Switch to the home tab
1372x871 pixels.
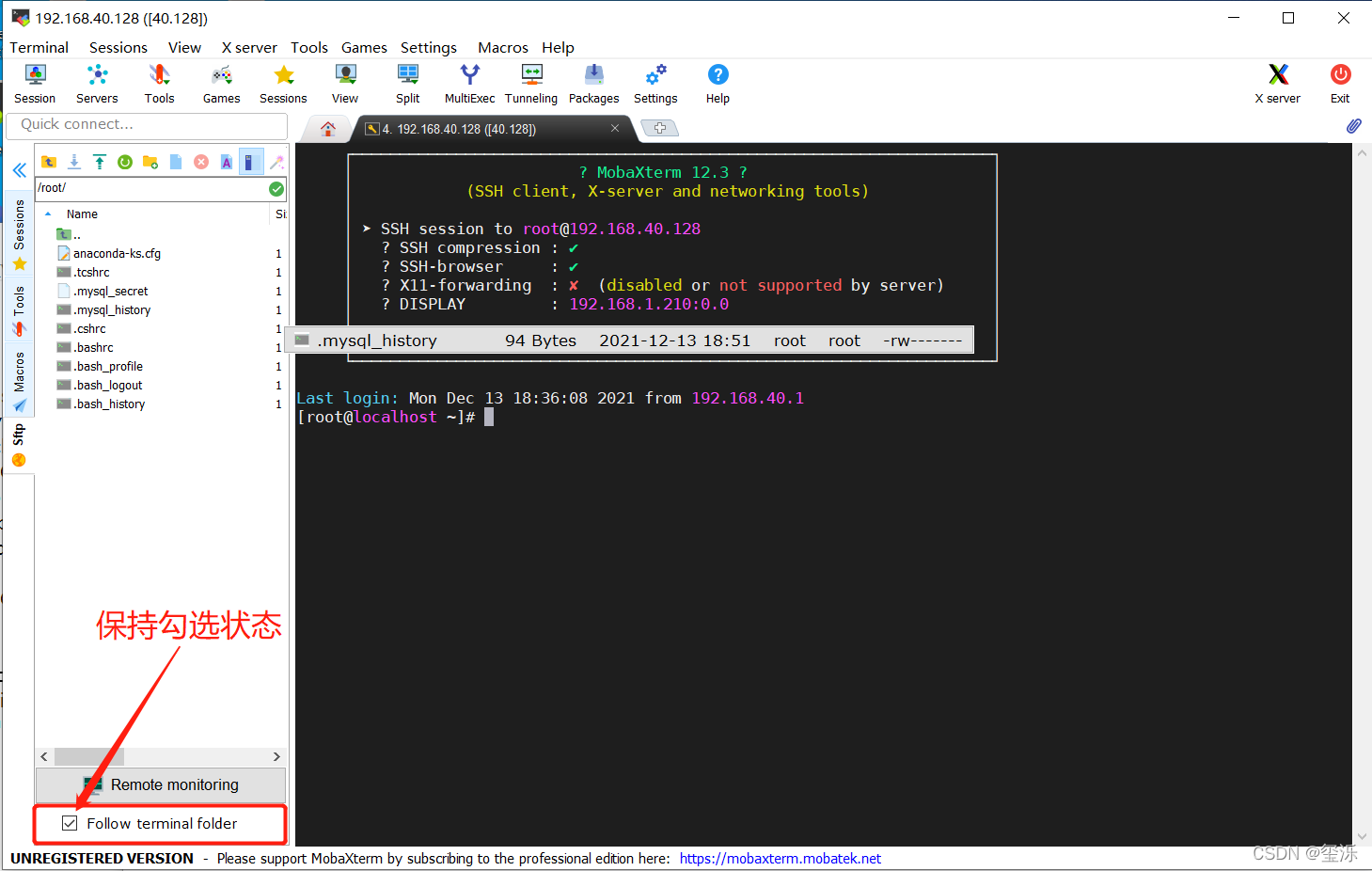click(x=328, y=129)
